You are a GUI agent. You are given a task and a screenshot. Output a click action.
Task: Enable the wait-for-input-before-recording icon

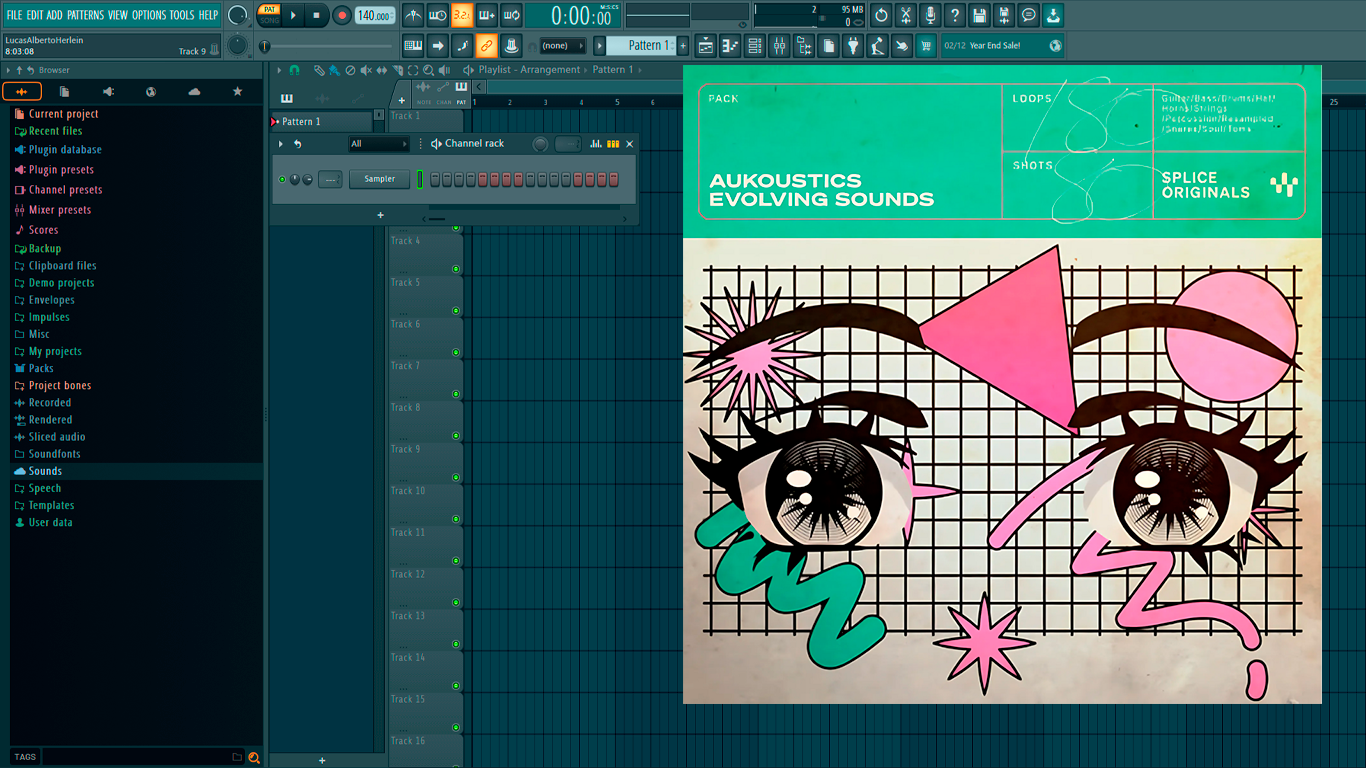[x=437, y=15]
